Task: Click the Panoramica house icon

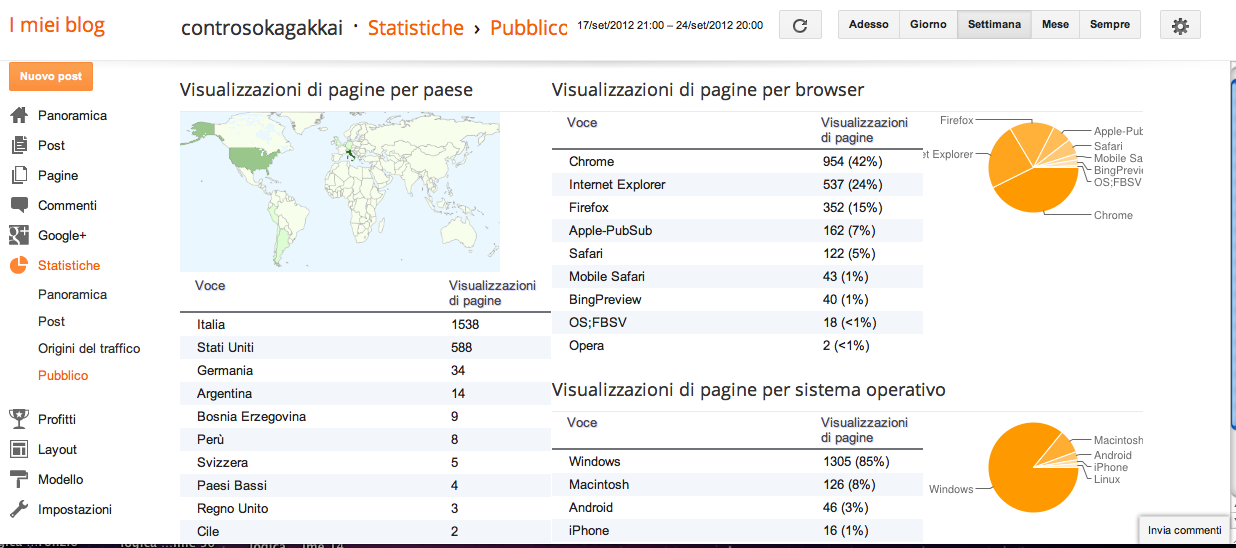Action: click(19, 115)
